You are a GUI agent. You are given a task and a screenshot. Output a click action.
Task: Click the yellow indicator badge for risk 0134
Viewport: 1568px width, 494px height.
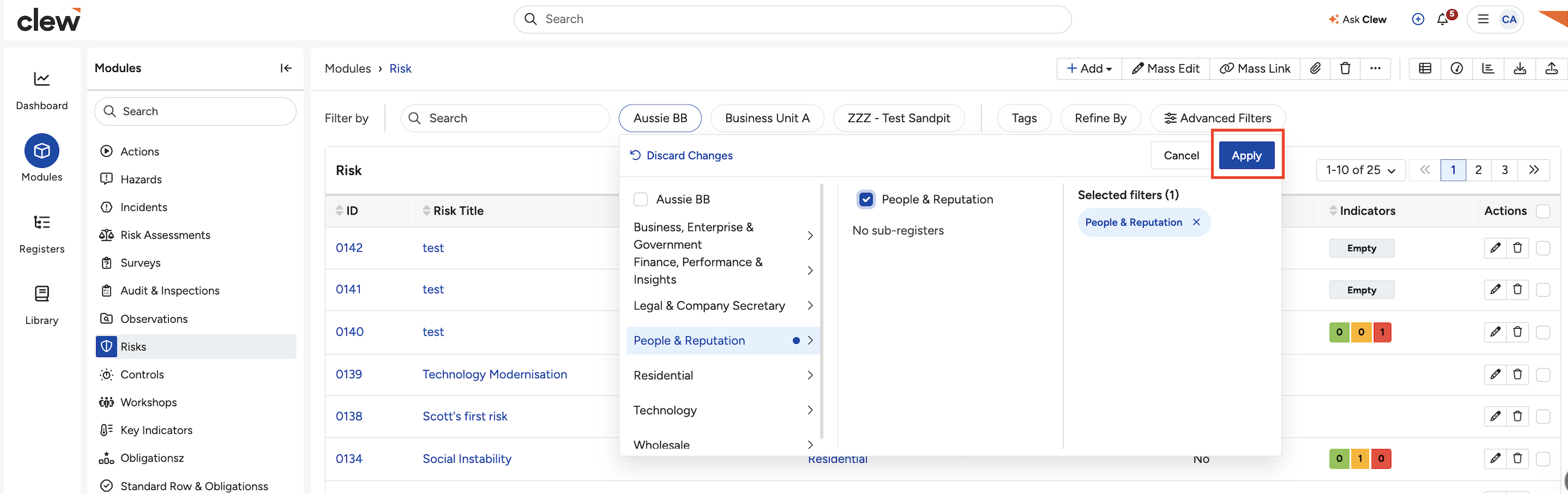click(x=1360, y=459)
